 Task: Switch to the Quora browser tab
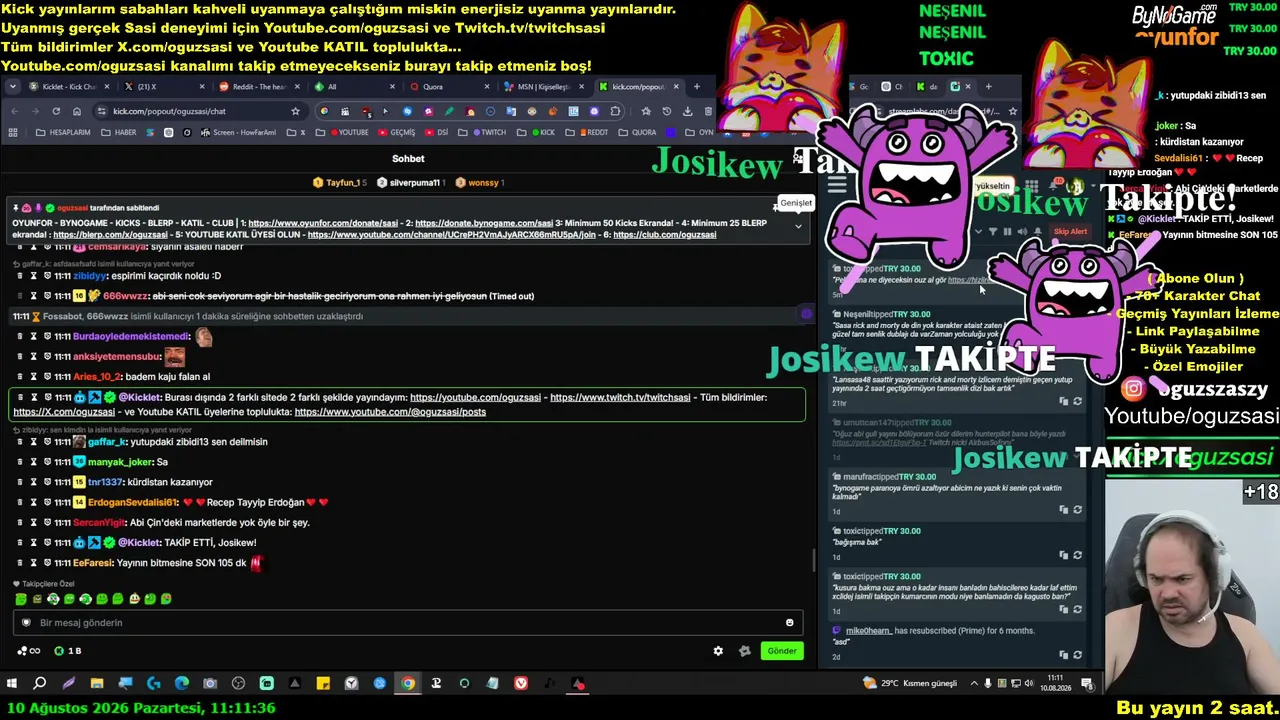(x=450, y=87)
